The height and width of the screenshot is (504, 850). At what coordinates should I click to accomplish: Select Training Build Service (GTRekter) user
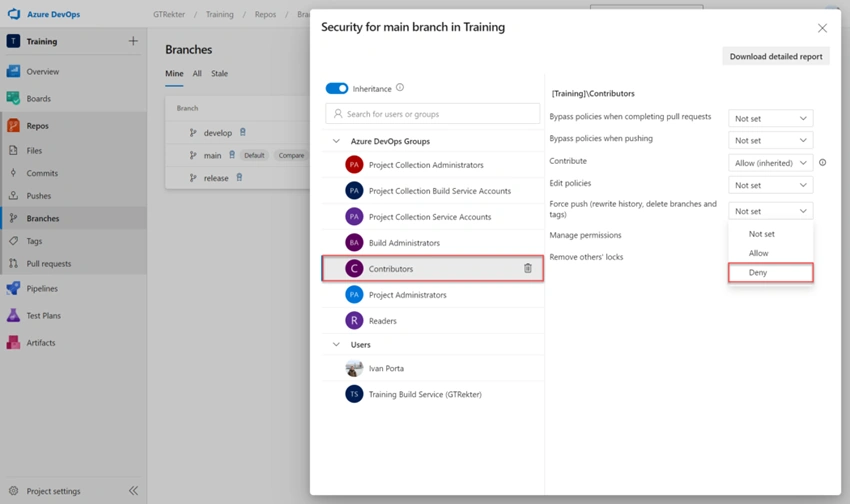click(432, 394)
